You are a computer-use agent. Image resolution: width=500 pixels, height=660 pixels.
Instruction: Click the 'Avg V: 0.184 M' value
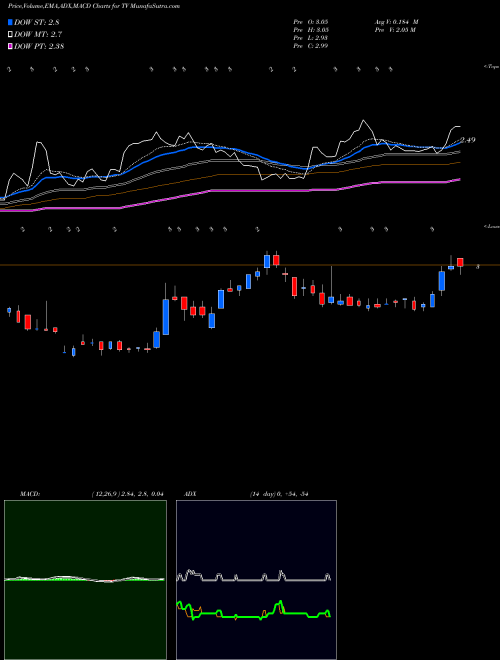click(396, 22)
